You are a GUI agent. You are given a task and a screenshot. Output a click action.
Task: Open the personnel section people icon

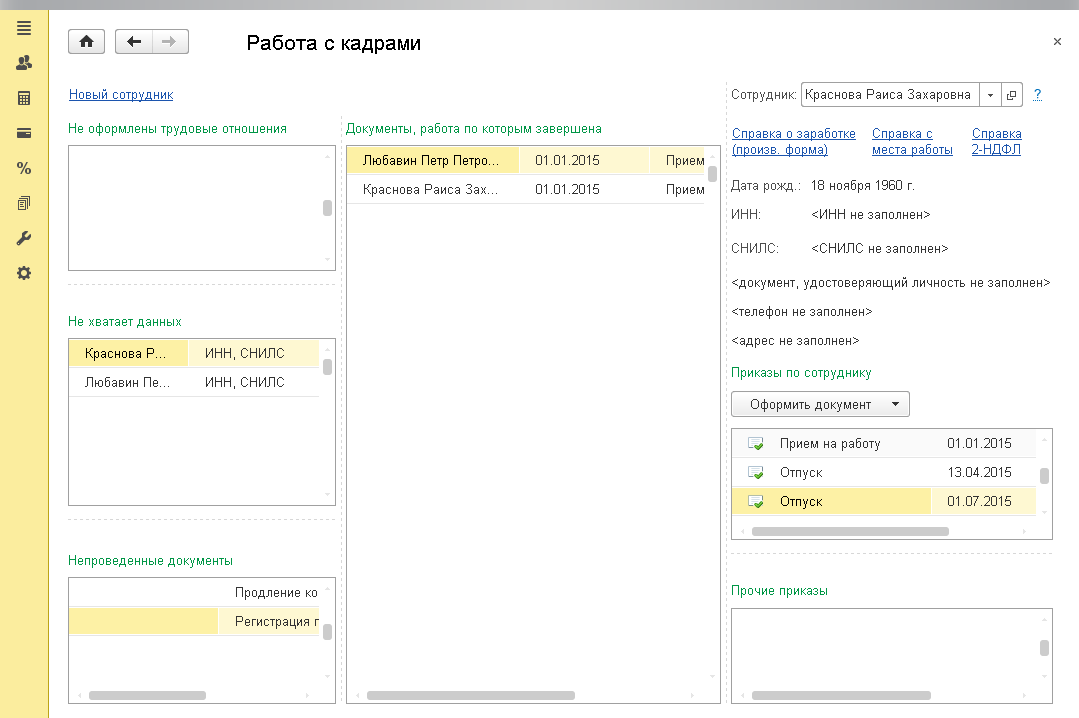24,63
